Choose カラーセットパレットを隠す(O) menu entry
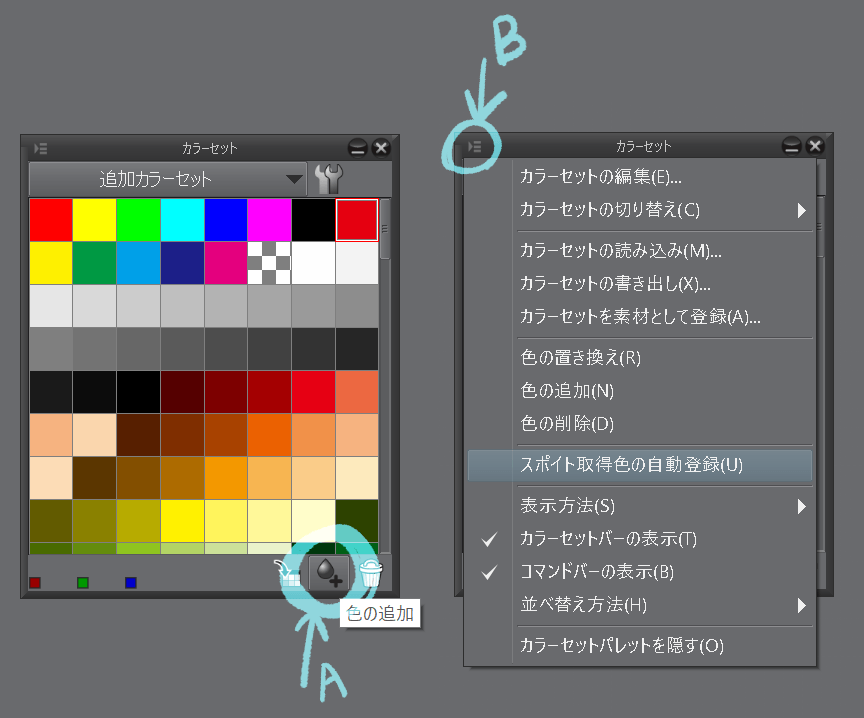864x718 pixels. 621,646
